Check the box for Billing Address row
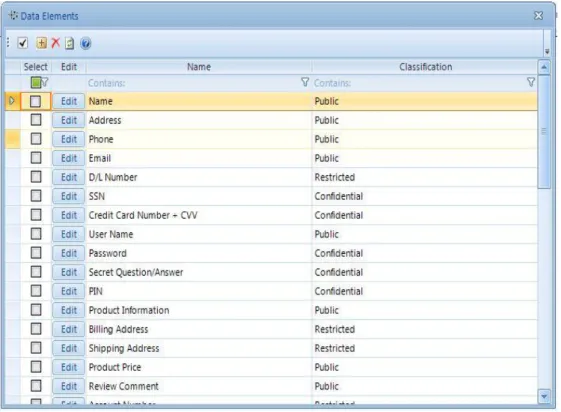561x412 pixels. [x=36, y=329]
